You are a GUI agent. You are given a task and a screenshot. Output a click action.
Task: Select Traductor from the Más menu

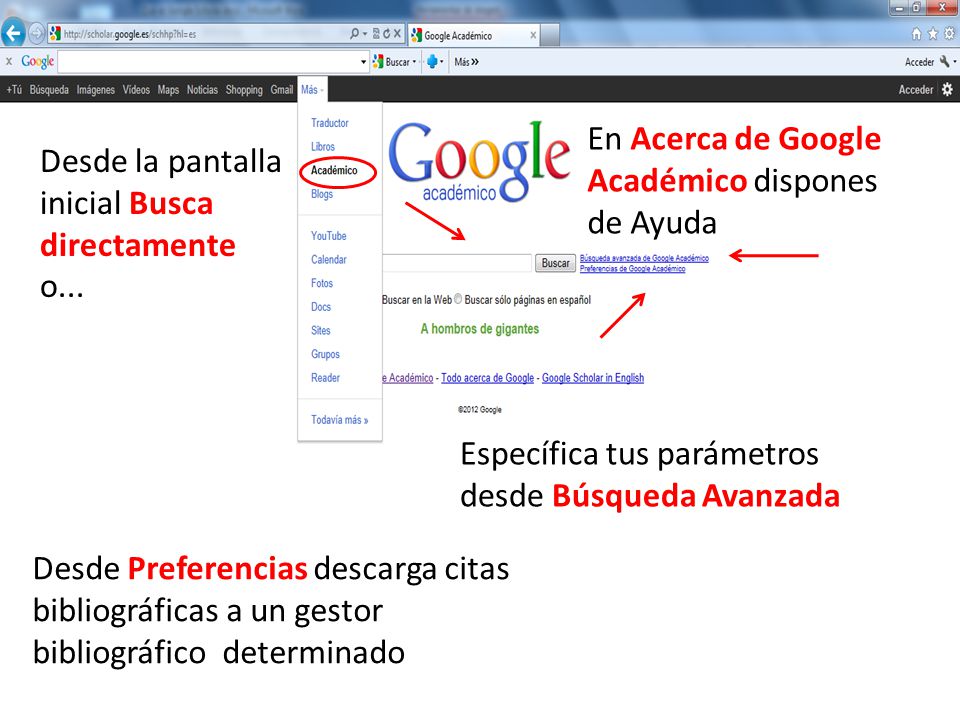pyautogui.click(x=329, y=123)
